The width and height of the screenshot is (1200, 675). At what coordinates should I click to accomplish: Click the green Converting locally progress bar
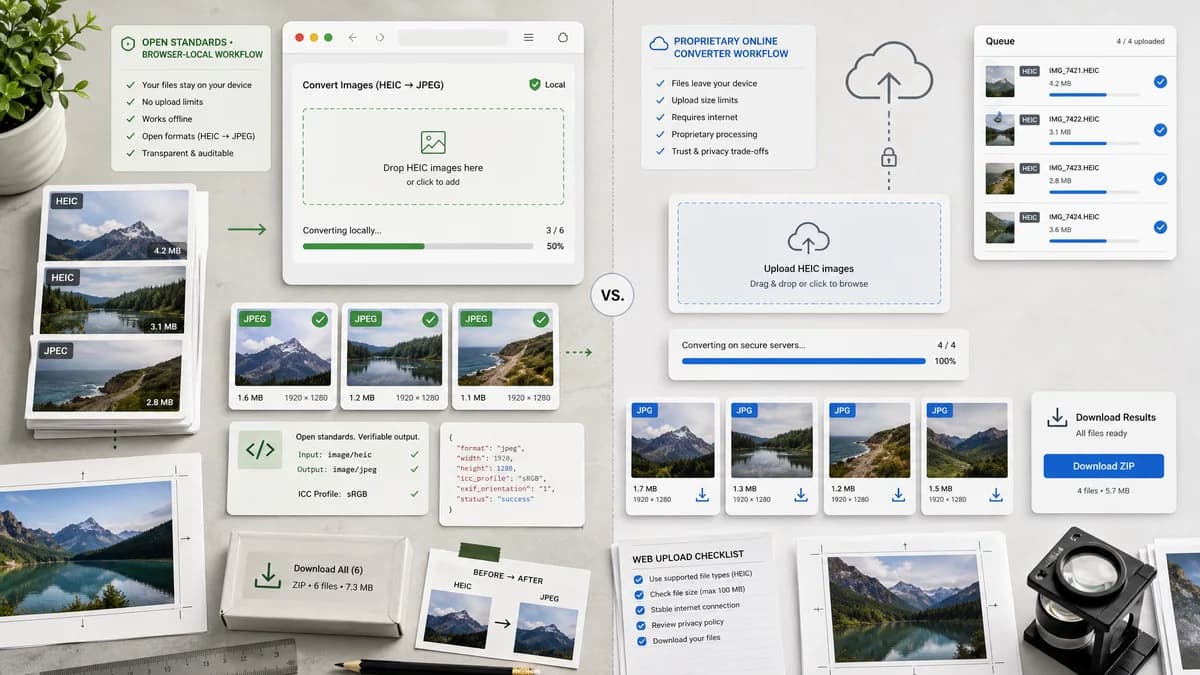(x=418, y=246)
